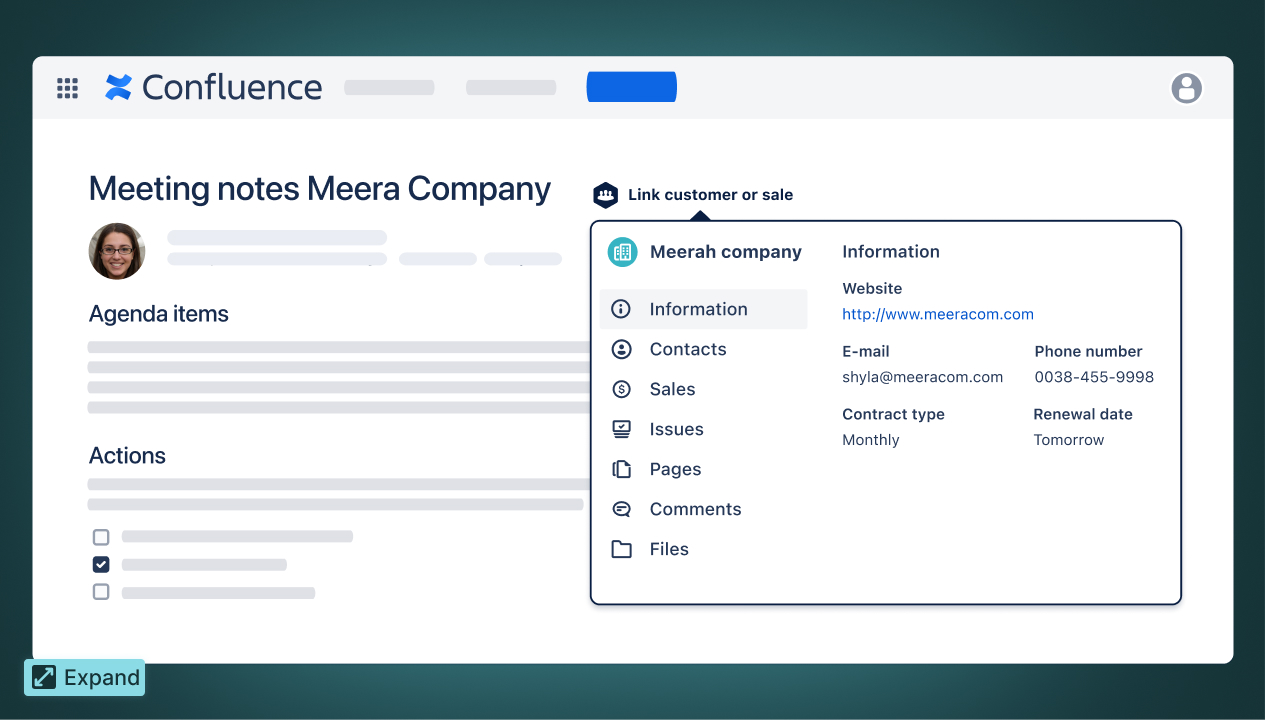This screenshot has width=1265, height=720.
Task: Open the meeracom.com website link
Action: point(937,314)
